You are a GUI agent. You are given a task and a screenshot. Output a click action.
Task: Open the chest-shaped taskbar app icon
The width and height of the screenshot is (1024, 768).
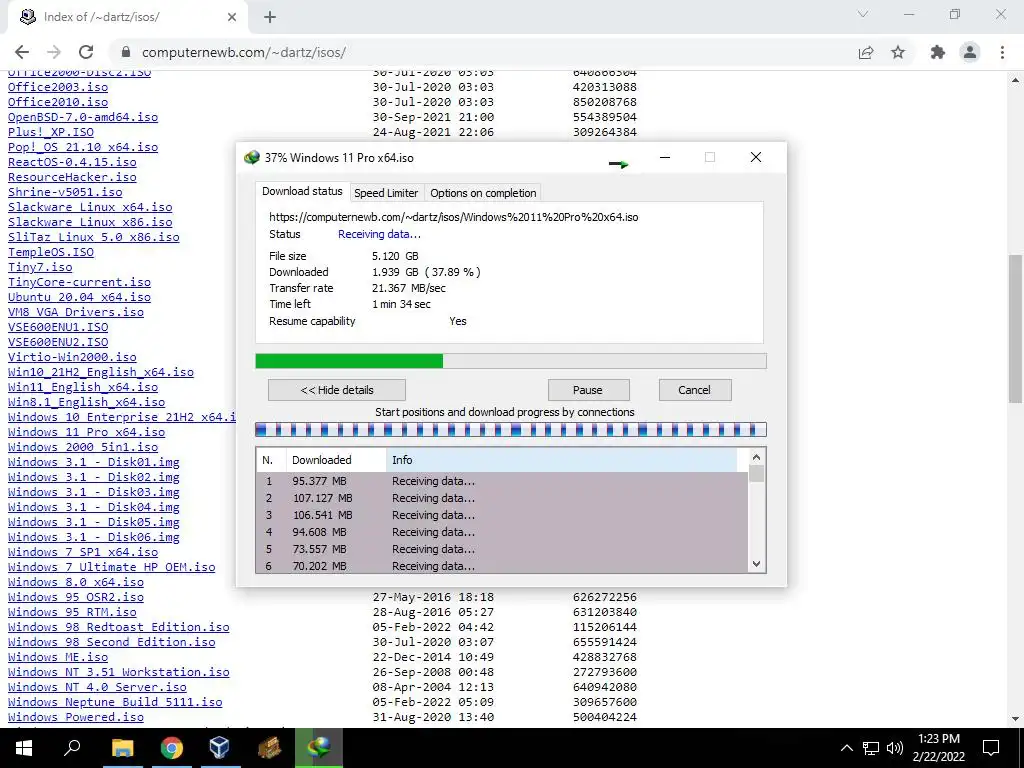coord(269,748)
